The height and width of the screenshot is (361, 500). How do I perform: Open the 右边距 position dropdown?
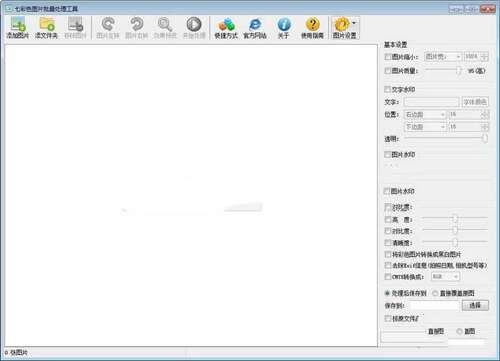(425, 115)
